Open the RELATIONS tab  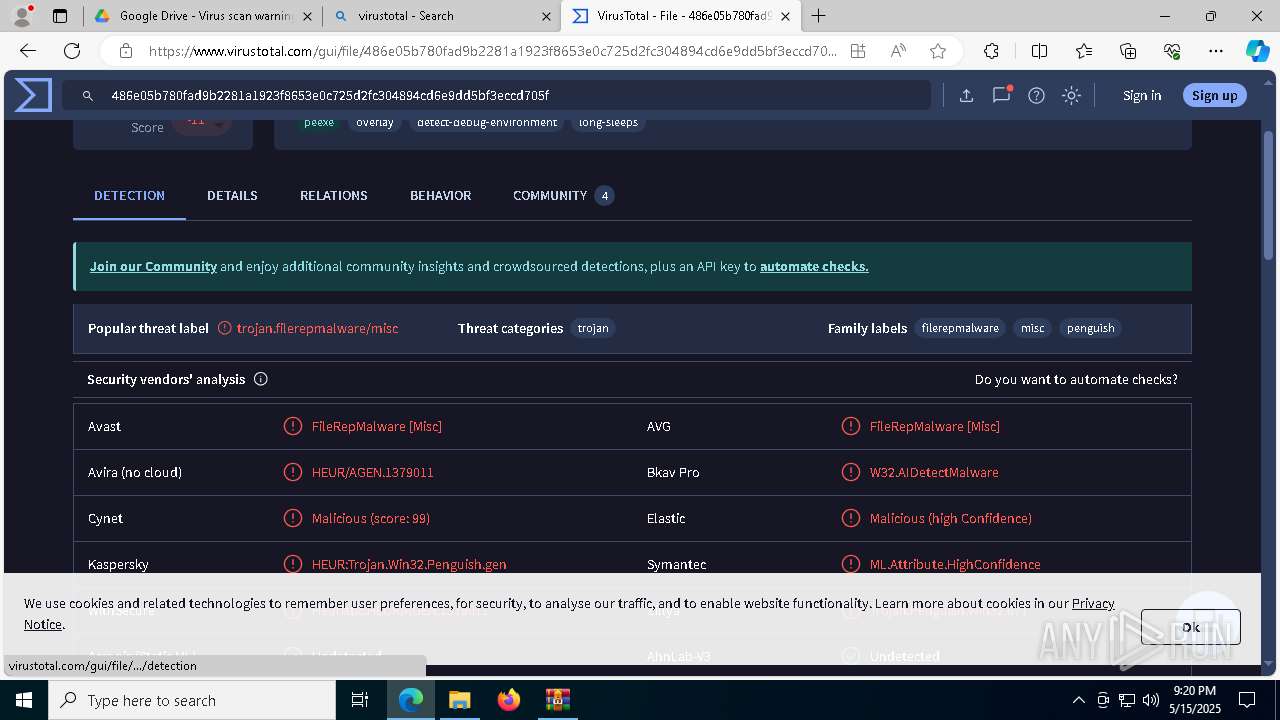pos(334,195)
